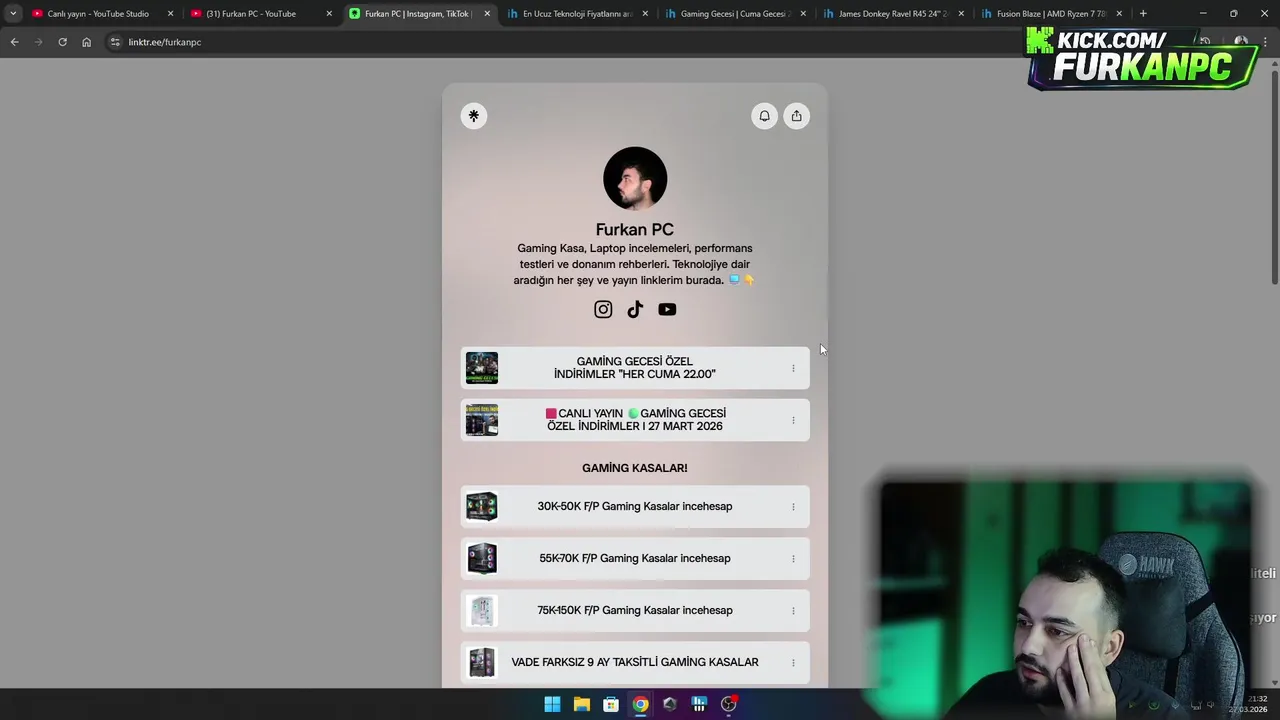Image resolution: width=1280 pixels, height=720 pixels.
Task: Open Furkan PC's TikTok icon
Action: [635, 310]
